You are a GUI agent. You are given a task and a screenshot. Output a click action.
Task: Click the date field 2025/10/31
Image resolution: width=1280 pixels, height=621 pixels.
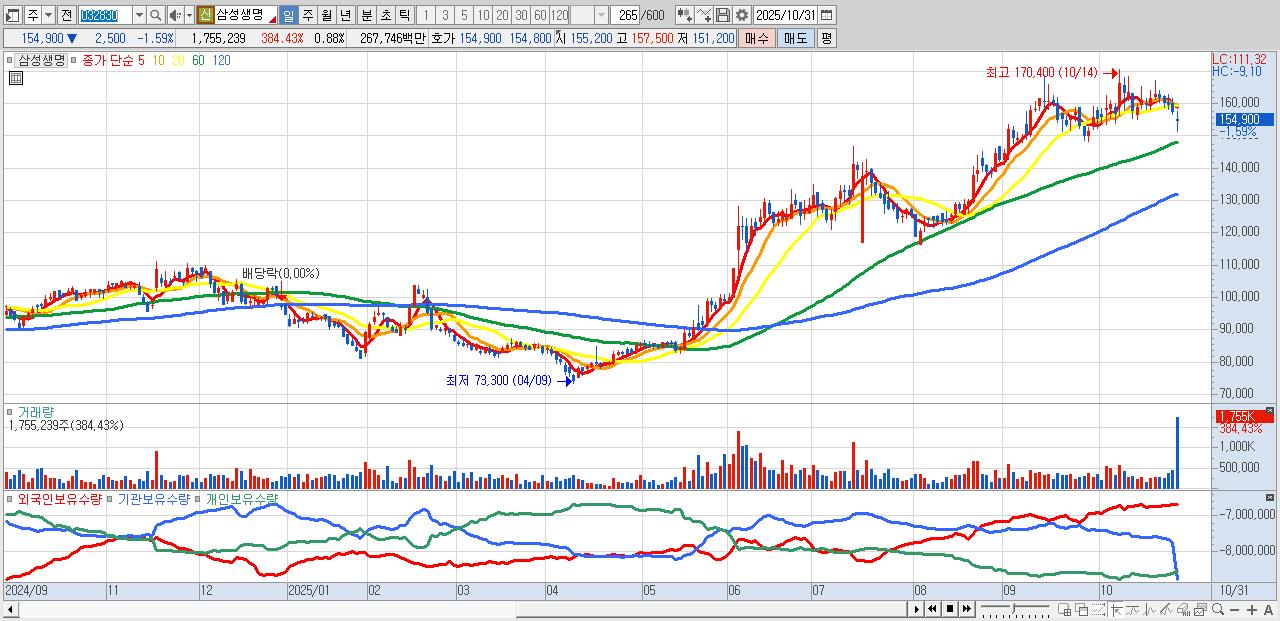point(786,15)
